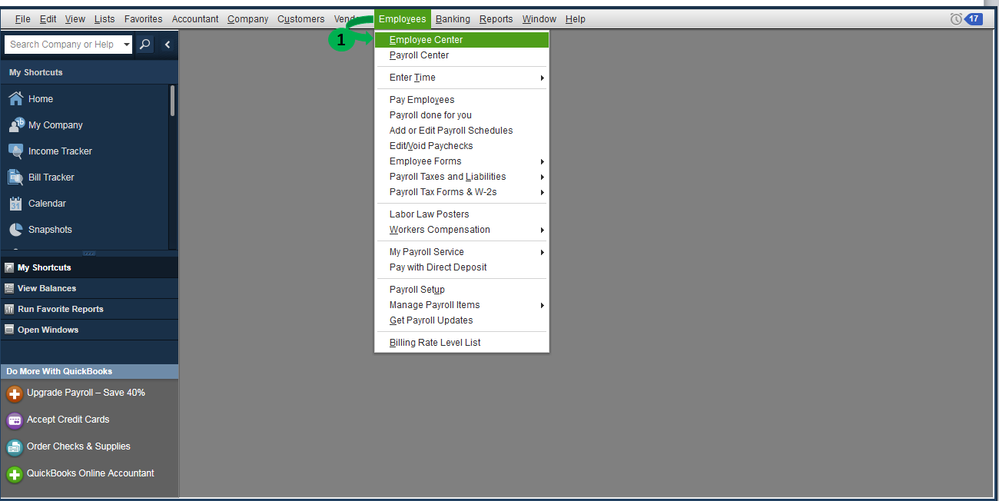Click the Snapshots pie chart icon
This screenshot has height=501, width=999.
pyautogui.click(x=16, y=229)
